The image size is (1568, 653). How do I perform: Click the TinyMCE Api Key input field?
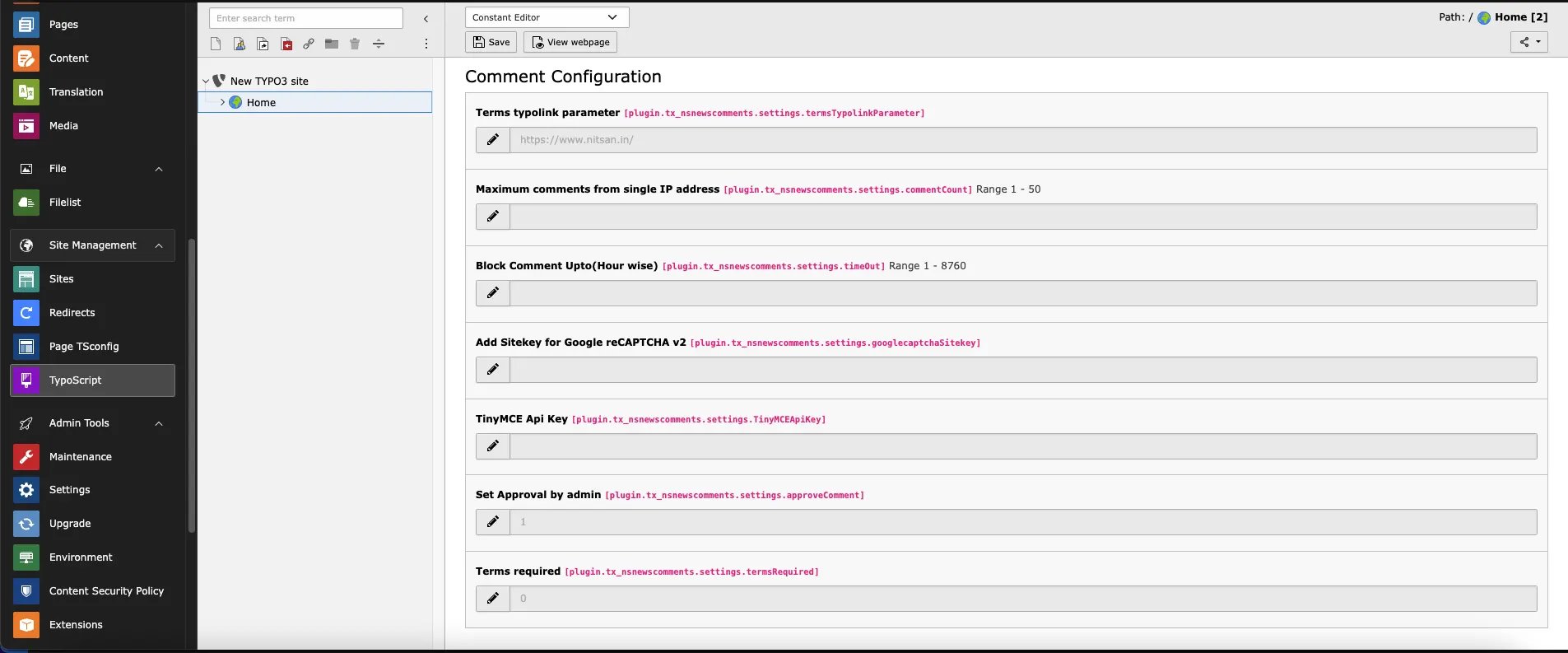pyautogui.click(x=1023, y=446)
